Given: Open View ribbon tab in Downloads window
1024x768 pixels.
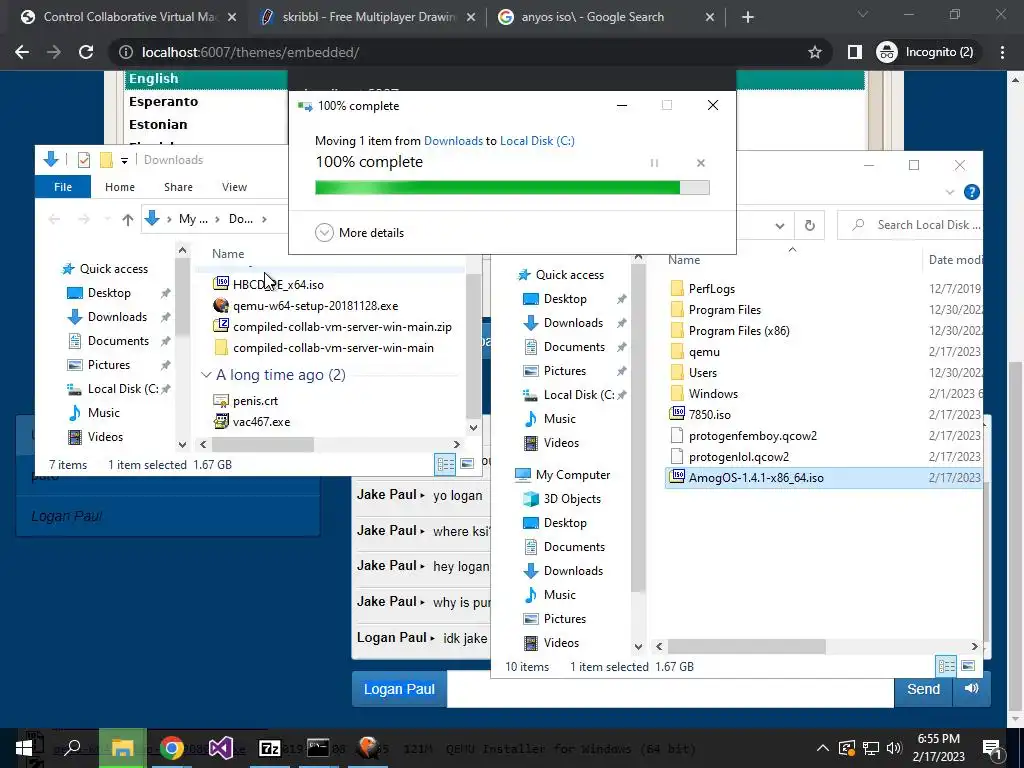Looking at the screenshot, I should pos(234,187).
